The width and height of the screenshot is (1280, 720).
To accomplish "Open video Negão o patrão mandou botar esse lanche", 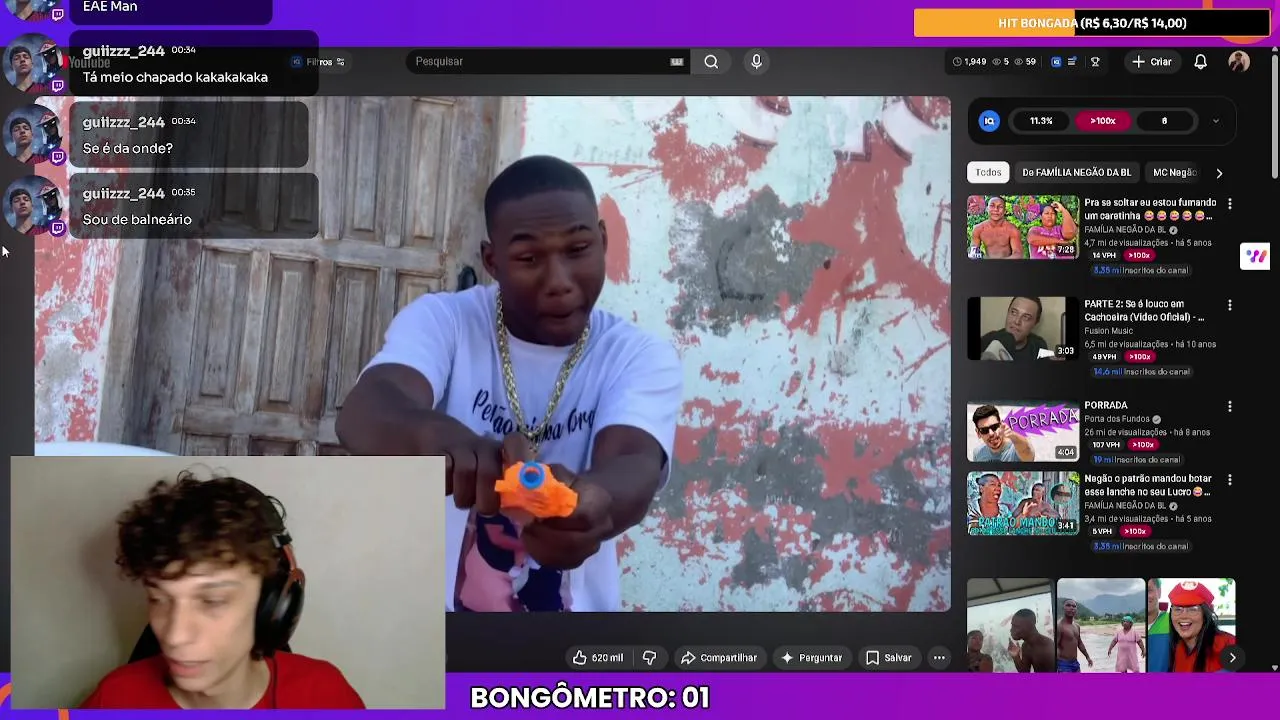I will (x=1148, y=485).
